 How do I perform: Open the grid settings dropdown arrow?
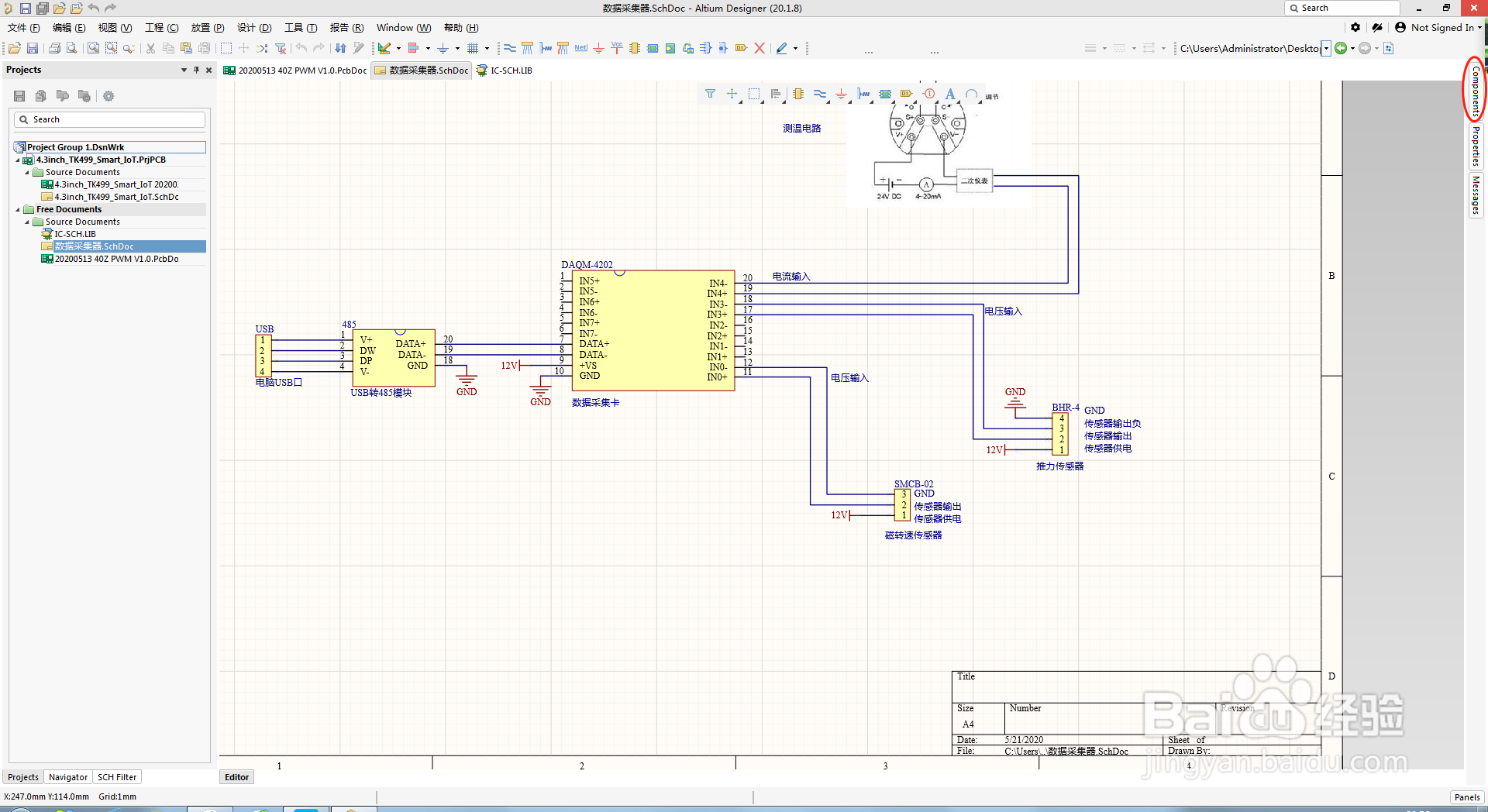pyautogui.click(x=487, y=48)
